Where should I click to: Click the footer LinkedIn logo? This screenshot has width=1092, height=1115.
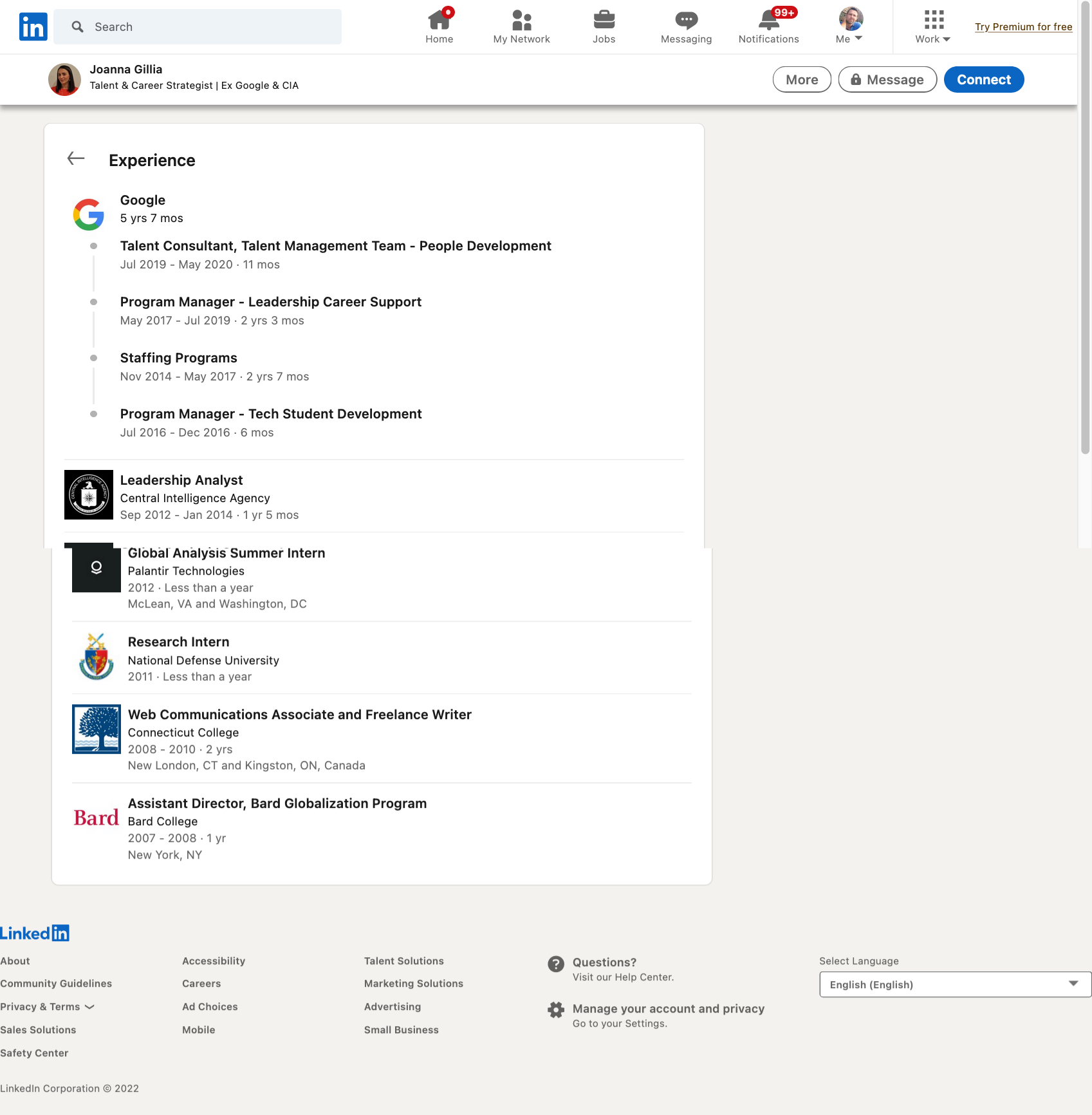click(x=35, y=933)
